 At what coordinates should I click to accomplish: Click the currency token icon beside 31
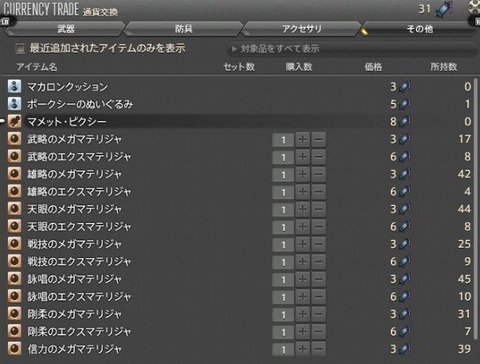click(x=444, y=10)
